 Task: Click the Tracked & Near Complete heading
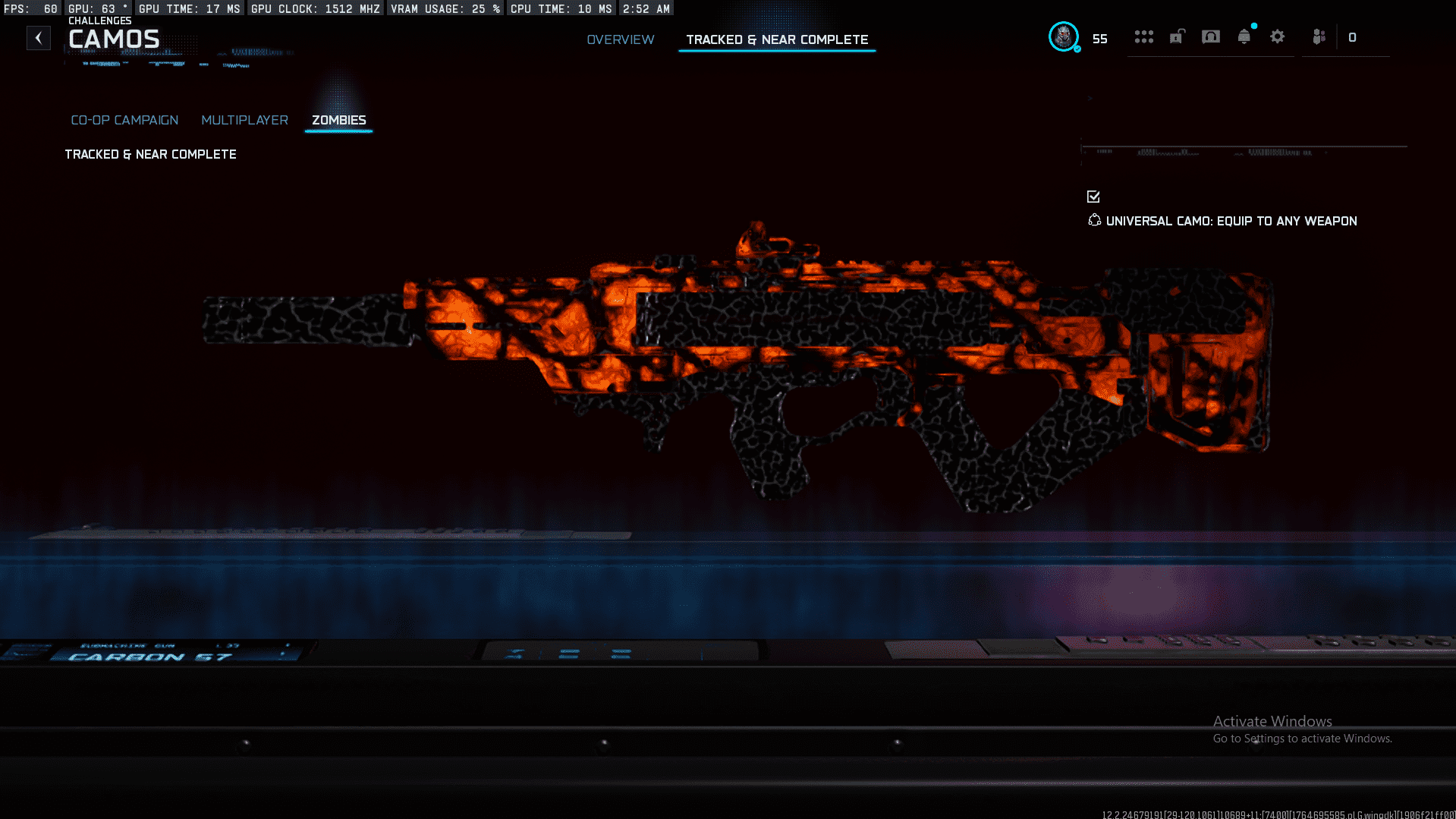[150, 154]
